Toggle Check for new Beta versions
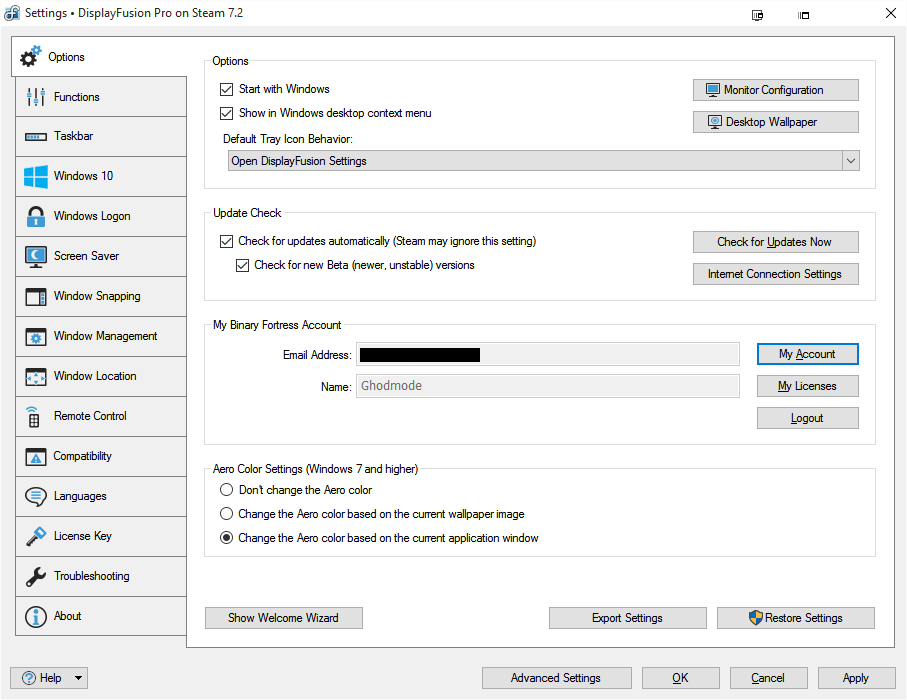 pyautogui.click(x=242, y=266)
